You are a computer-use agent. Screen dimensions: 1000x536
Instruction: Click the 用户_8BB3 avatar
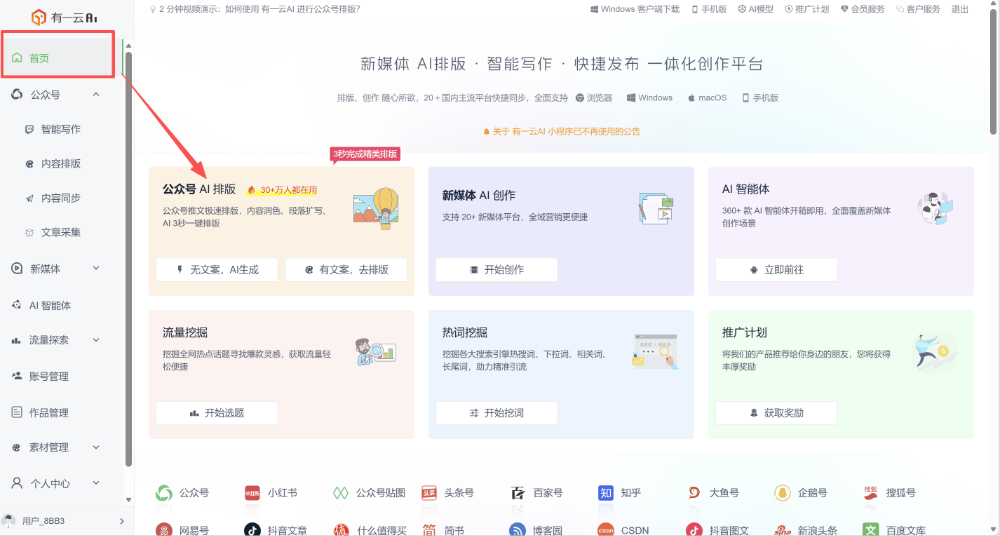9,521
